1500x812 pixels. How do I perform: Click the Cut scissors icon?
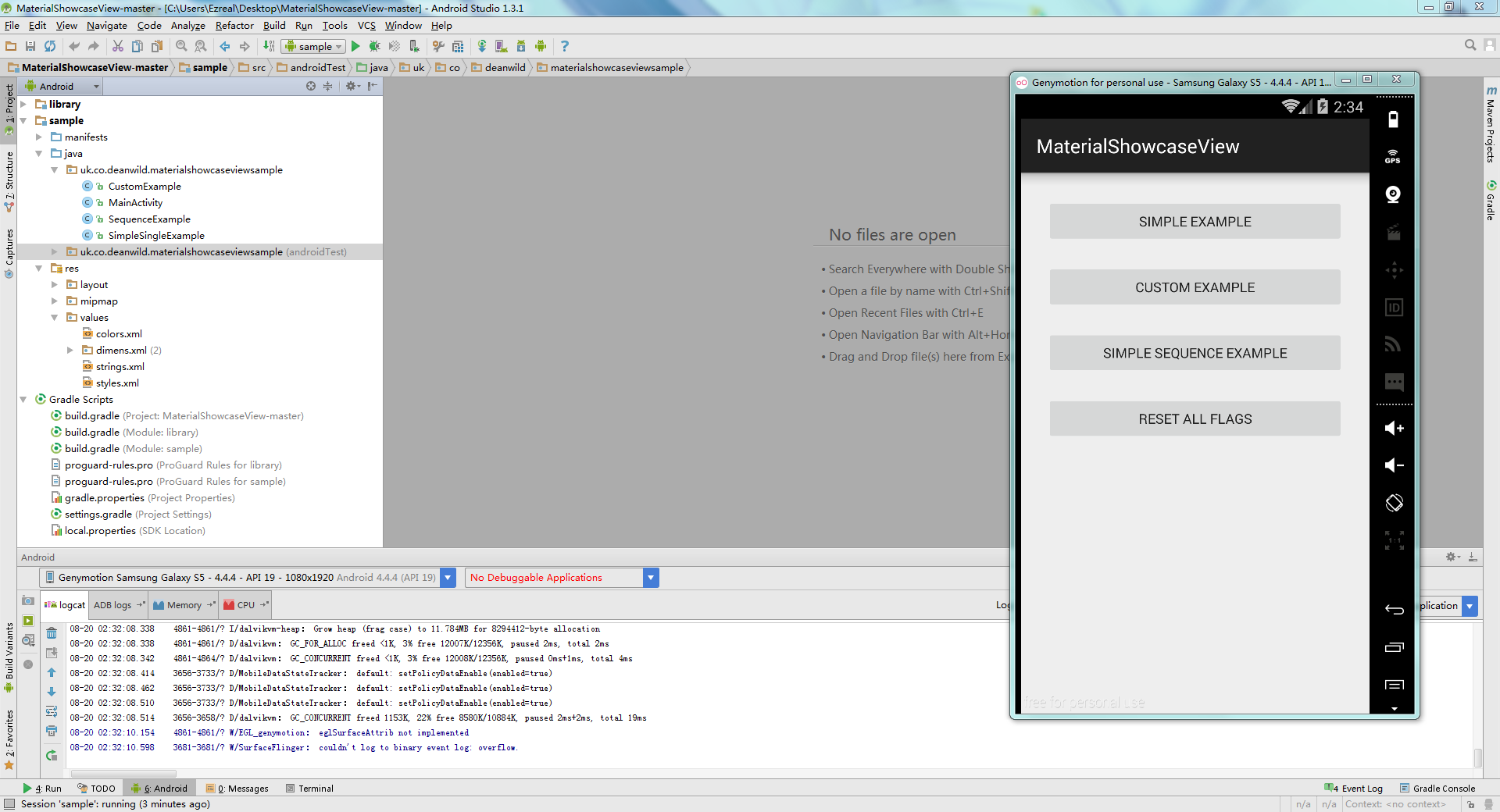[118, 46]
